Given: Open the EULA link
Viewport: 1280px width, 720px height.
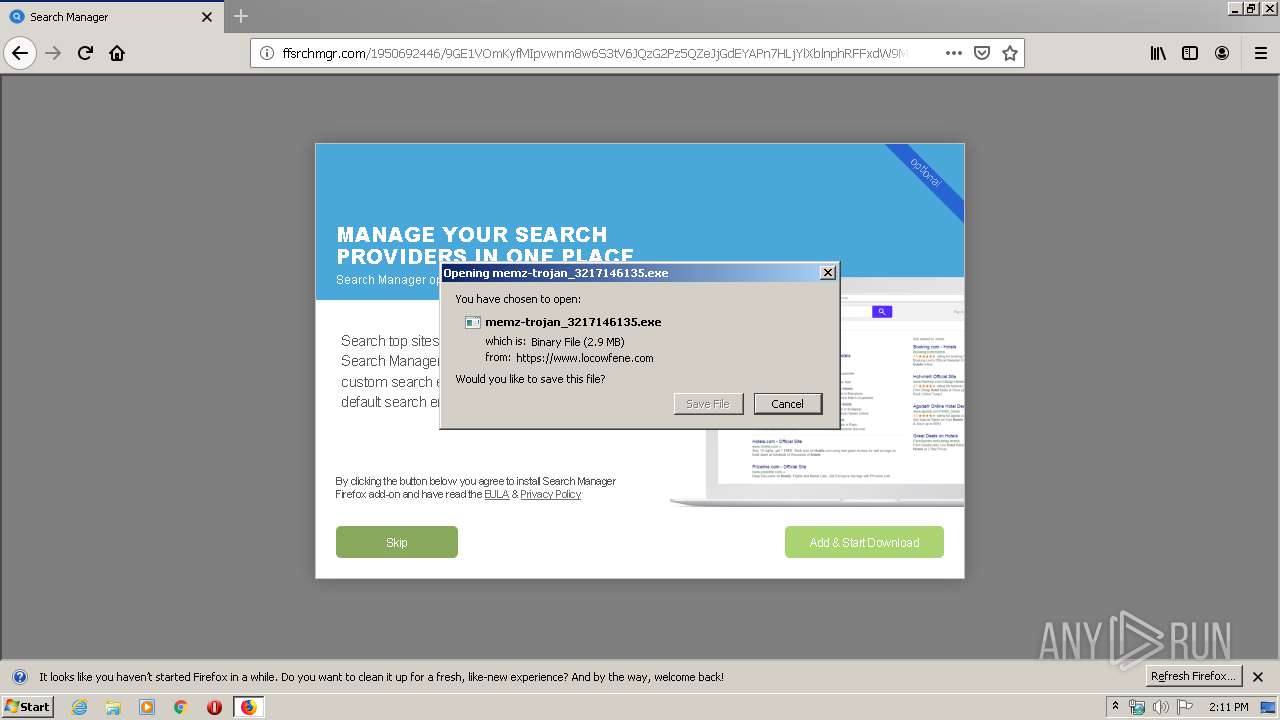Looking at the screenshot, I should tap(496, 494).
